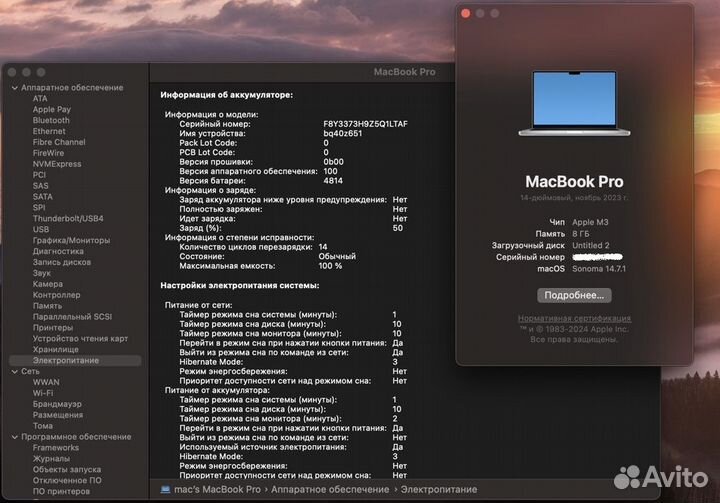Select Хранилище in the sidebar
This screenshot has width=720, height=503.
tap(56, 350)
